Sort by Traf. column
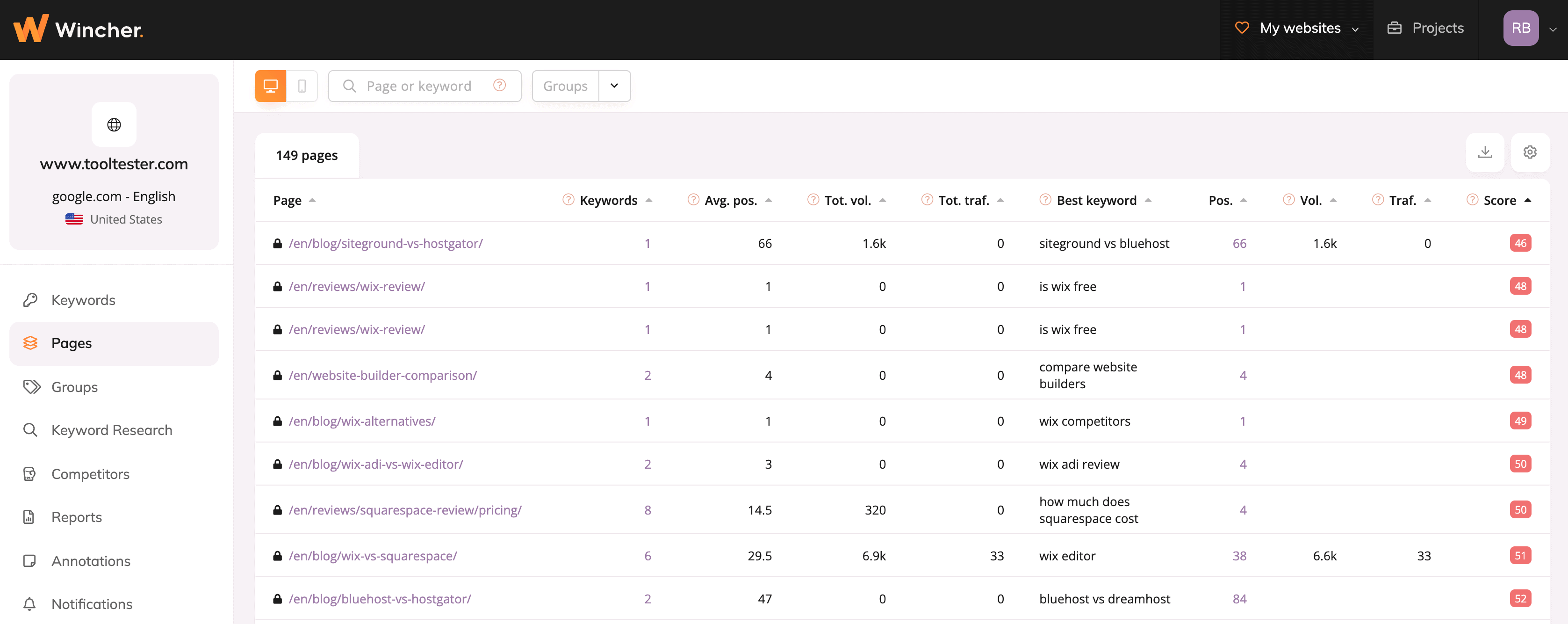This screenshot has height=624, width=1568. tap(1410, 200)
